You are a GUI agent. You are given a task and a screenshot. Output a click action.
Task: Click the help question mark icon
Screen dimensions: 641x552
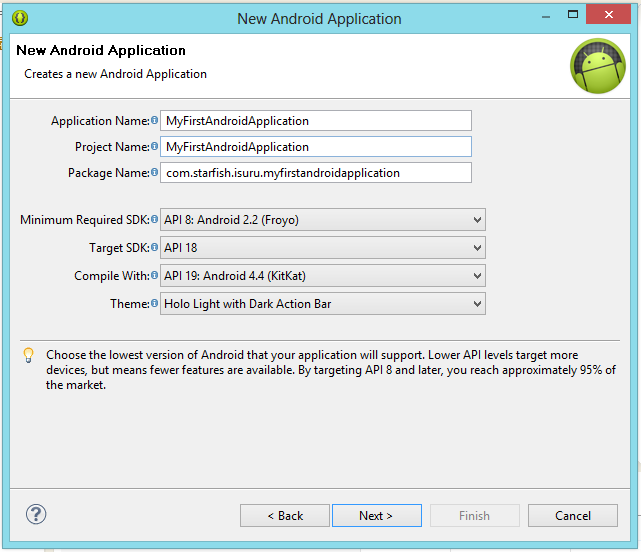click(x=36, y=514)
